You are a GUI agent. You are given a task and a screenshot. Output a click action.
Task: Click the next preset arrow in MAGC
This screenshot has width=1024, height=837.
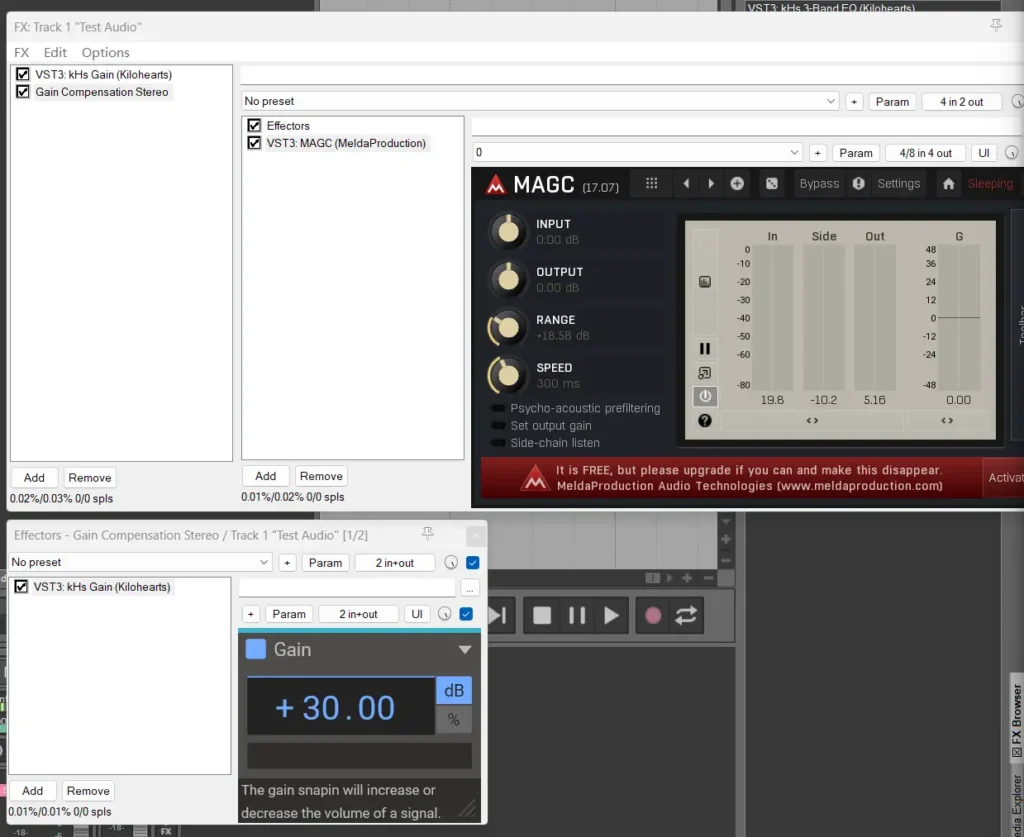point(711,184)
